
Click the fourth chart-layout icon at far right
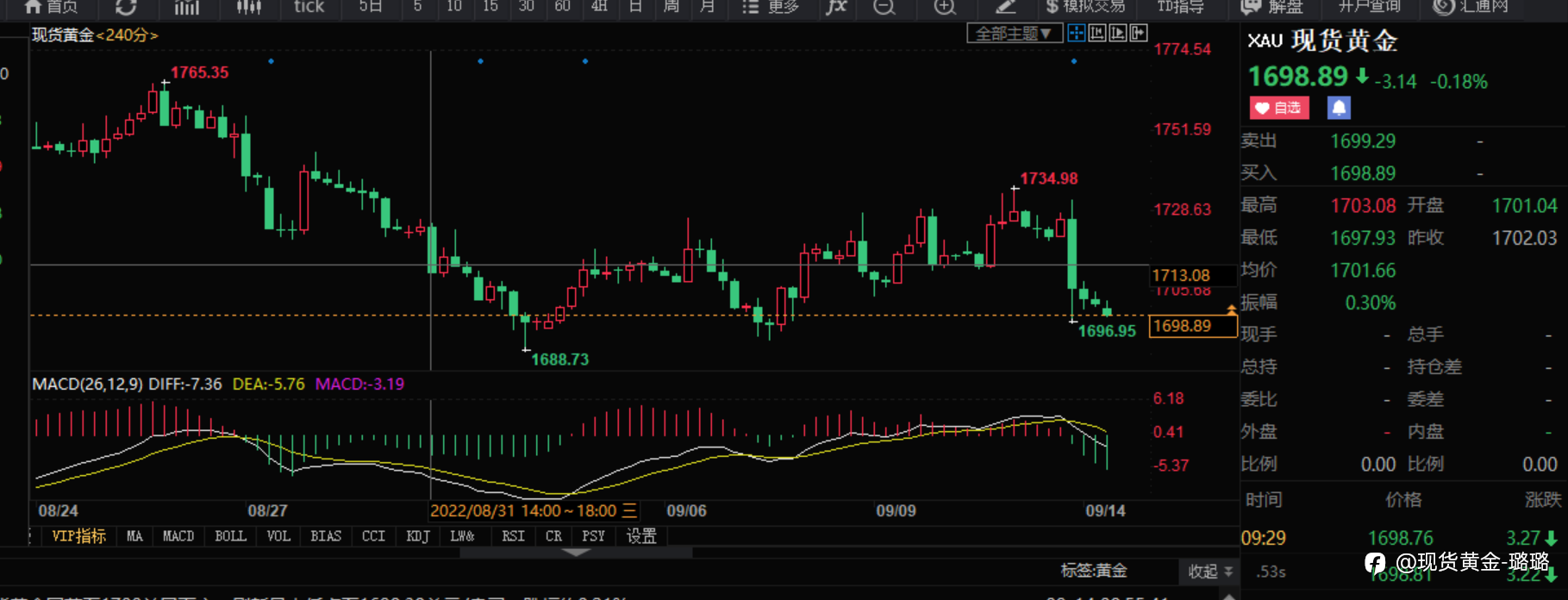(1138, 34)
